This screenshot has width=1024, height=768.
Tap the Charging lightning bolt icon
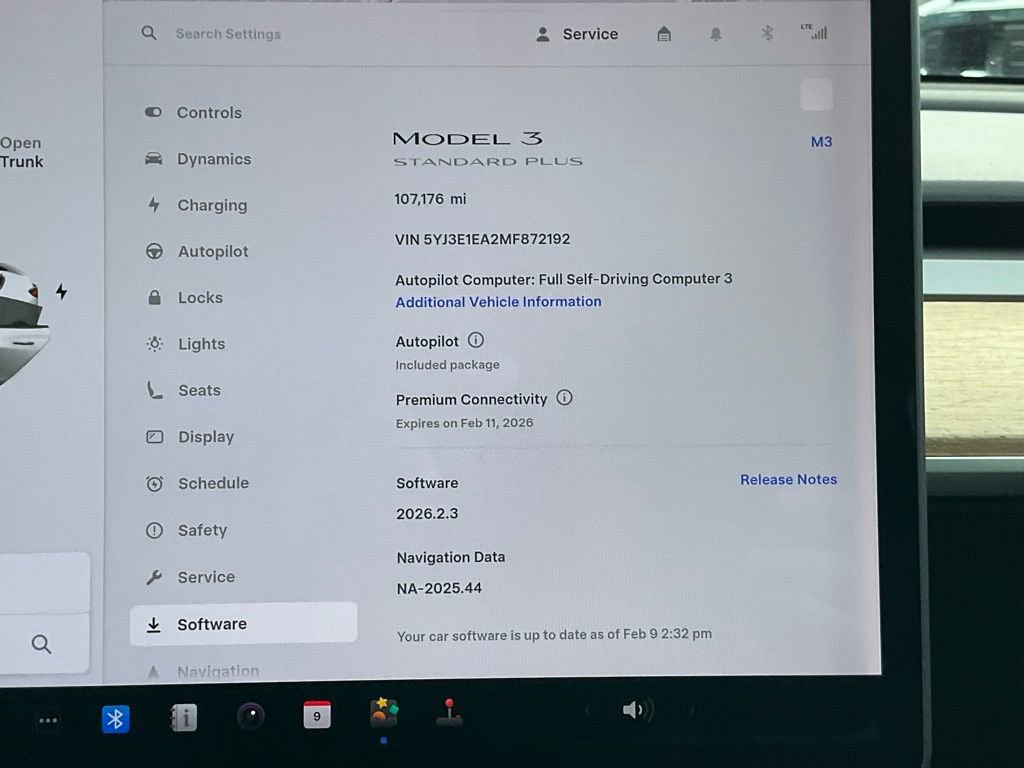click(x=153, y=205)
